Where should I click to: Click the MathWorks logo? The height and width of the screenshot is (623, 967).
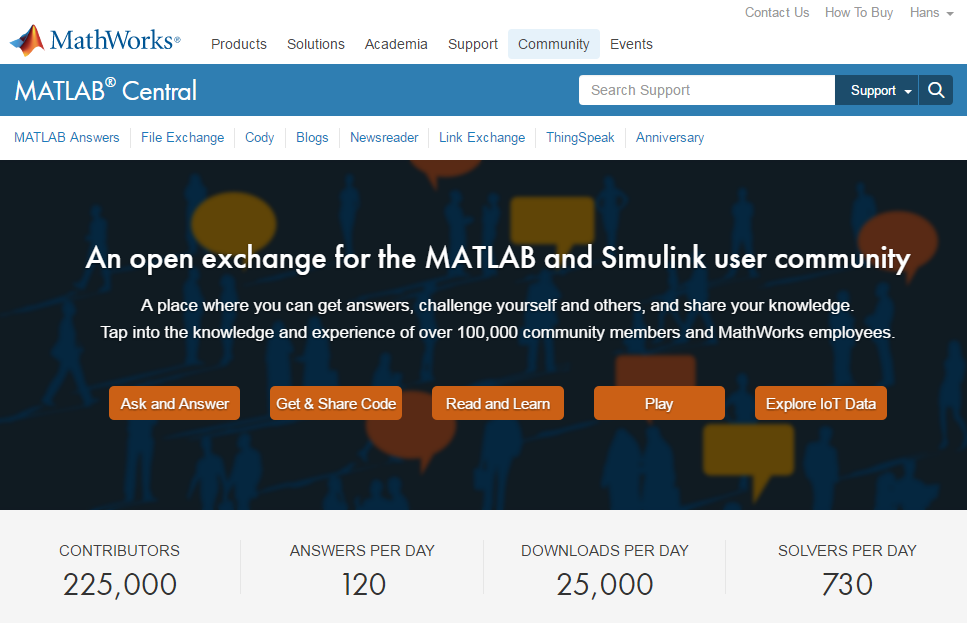[95, 41]
